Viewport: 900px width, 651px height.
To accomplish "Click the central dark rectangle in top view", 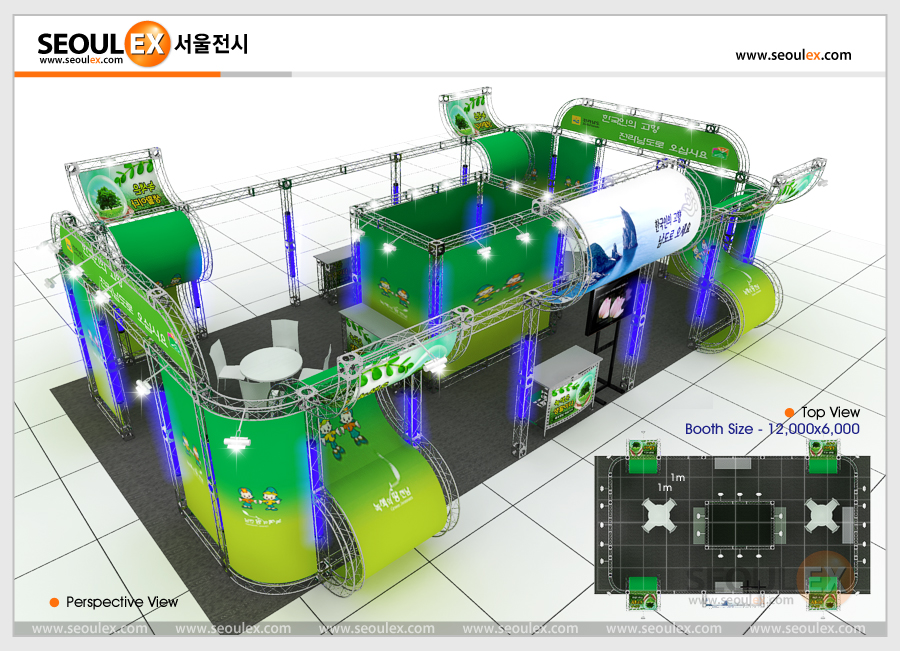I will point(740,523).
